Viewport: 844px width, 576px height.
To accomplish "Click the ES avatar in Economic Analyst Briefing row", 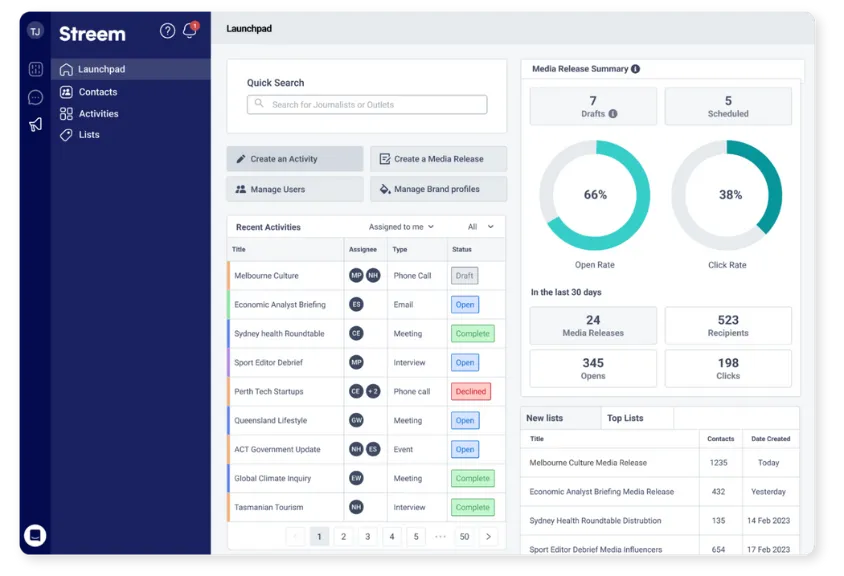I will pos(356,305).
